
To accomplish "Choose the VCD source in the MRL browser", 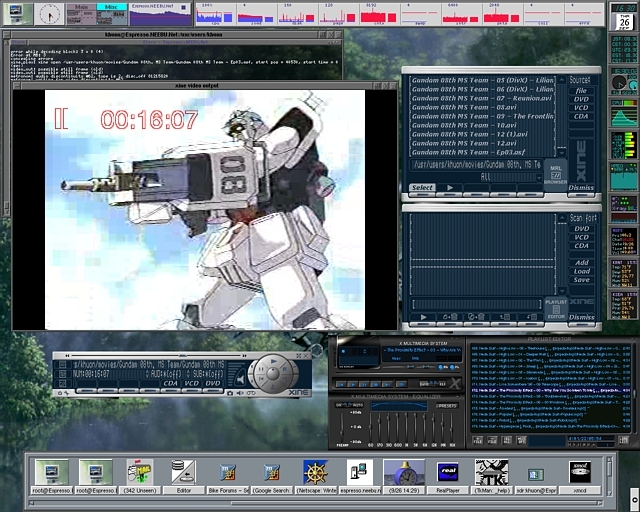I will (x=581, y=108).
